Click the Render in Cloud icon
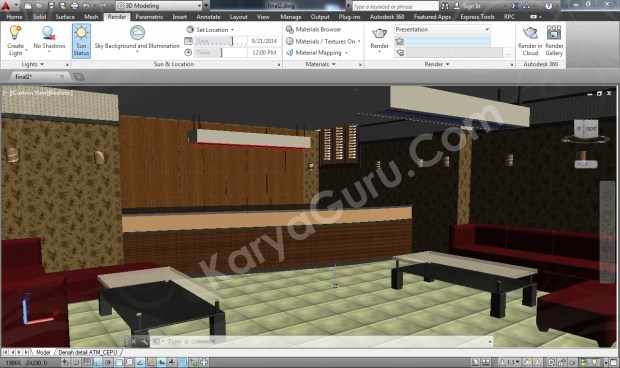Viewport: 620px width, 368px height. [x=530, y=32]
